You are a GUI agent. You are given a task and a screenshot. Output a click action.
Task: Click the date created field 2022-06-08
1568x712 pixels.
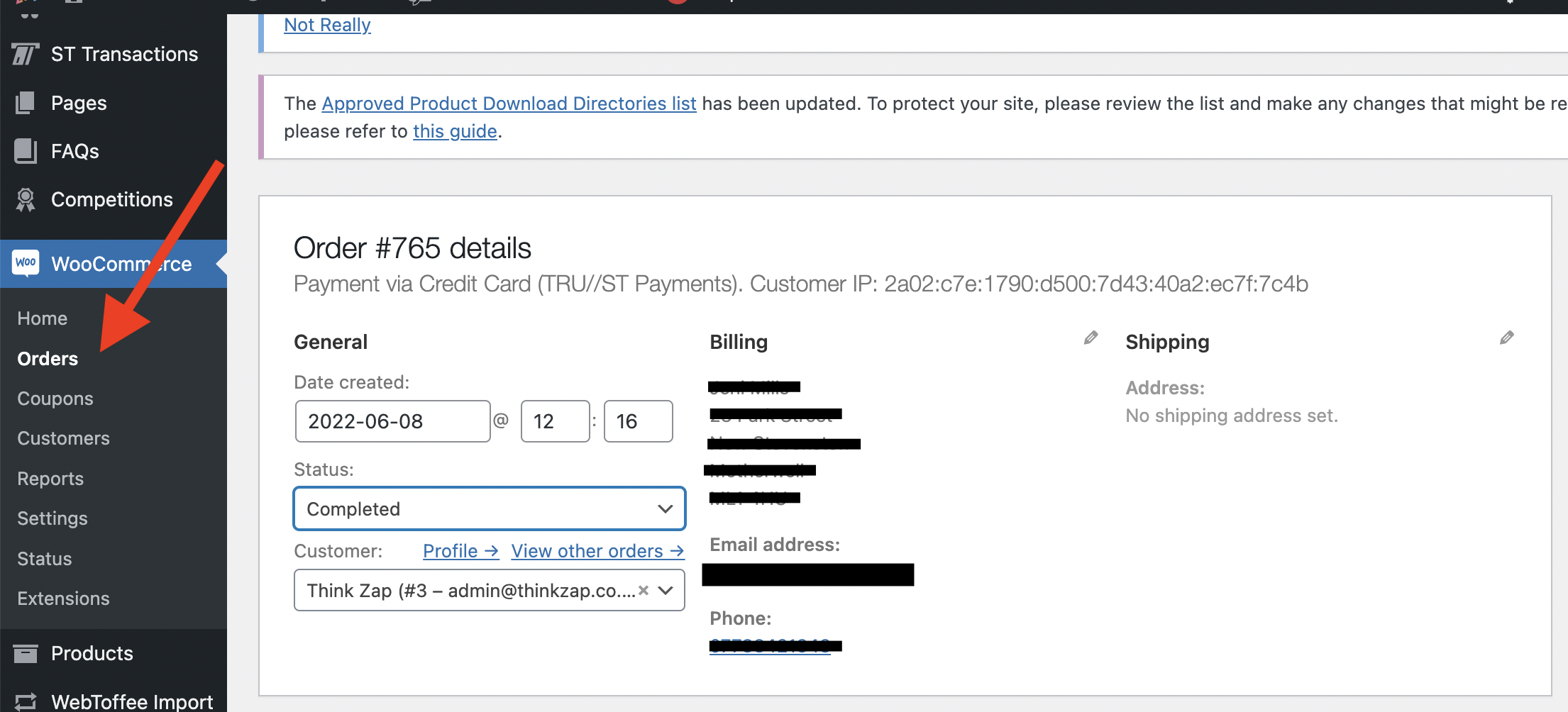tap(392, 421)
